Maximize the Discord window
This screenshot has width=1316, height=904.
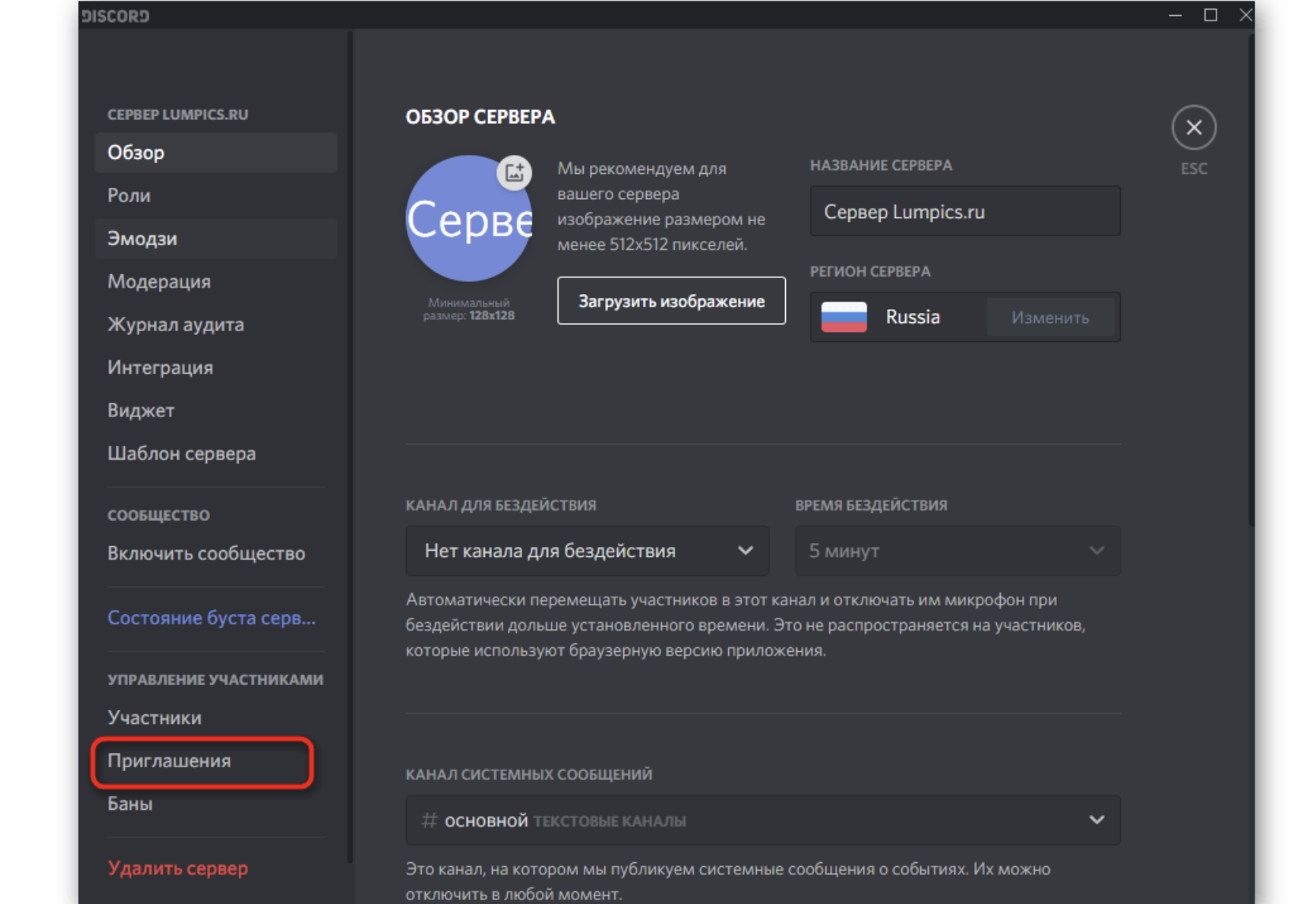pos(1210,15)
